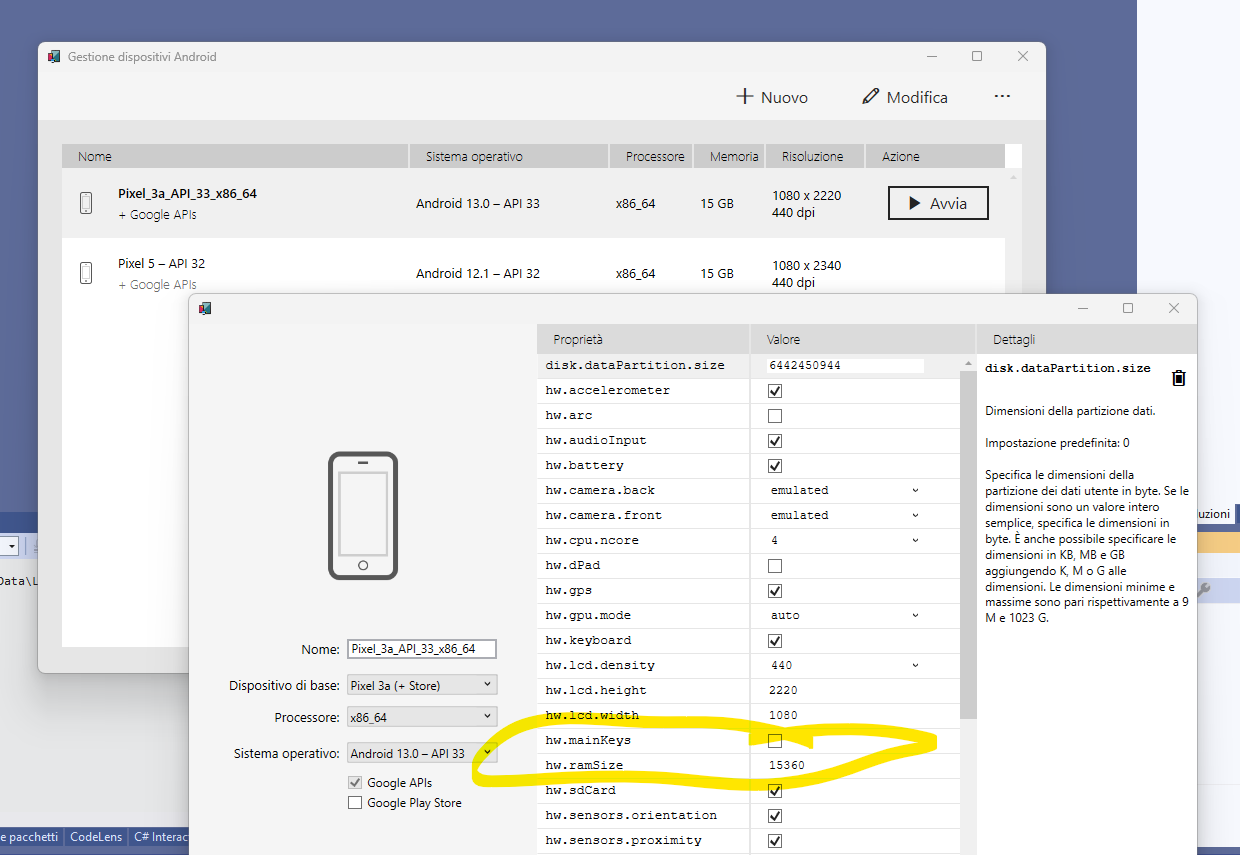Sort by the Sistema operativo column header
This screenshot has height=855, width=1240.
pos(509,156)
